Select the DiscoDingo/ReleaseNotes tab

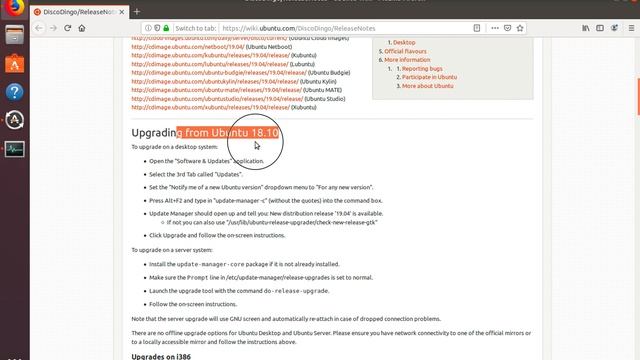(x=80, y=12)
